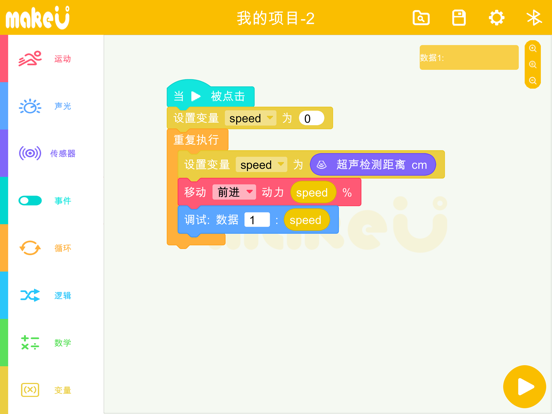Viewport: 552px width, 414px height.
Task: Open settings gear icon
Action: click(496, 18)
